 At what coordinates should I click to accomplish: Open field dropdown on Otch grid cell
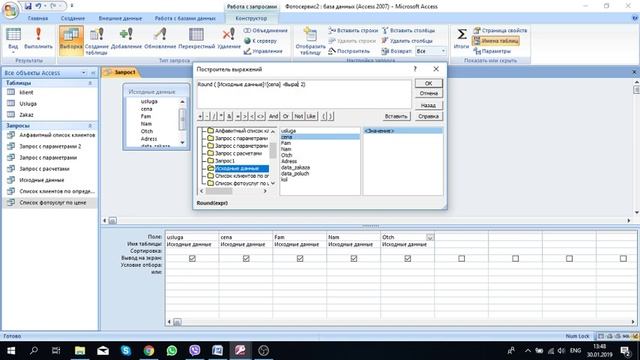click(x=430, y=237)
